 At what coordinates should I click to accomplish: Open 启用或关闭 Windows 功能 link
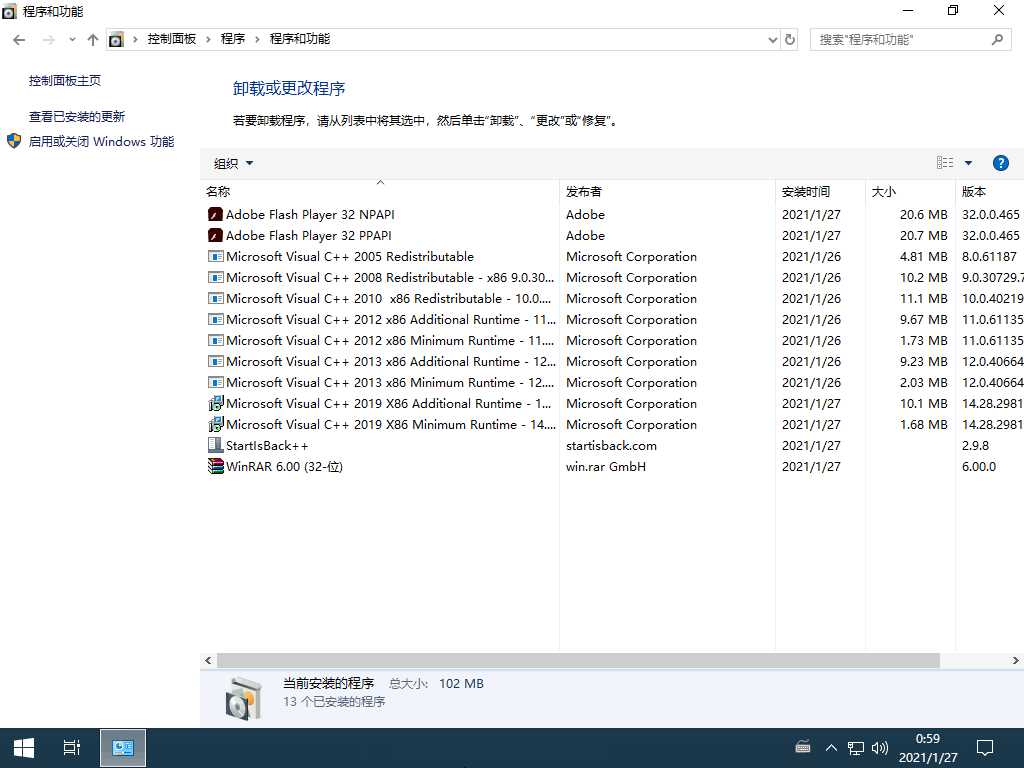[101, 141]
